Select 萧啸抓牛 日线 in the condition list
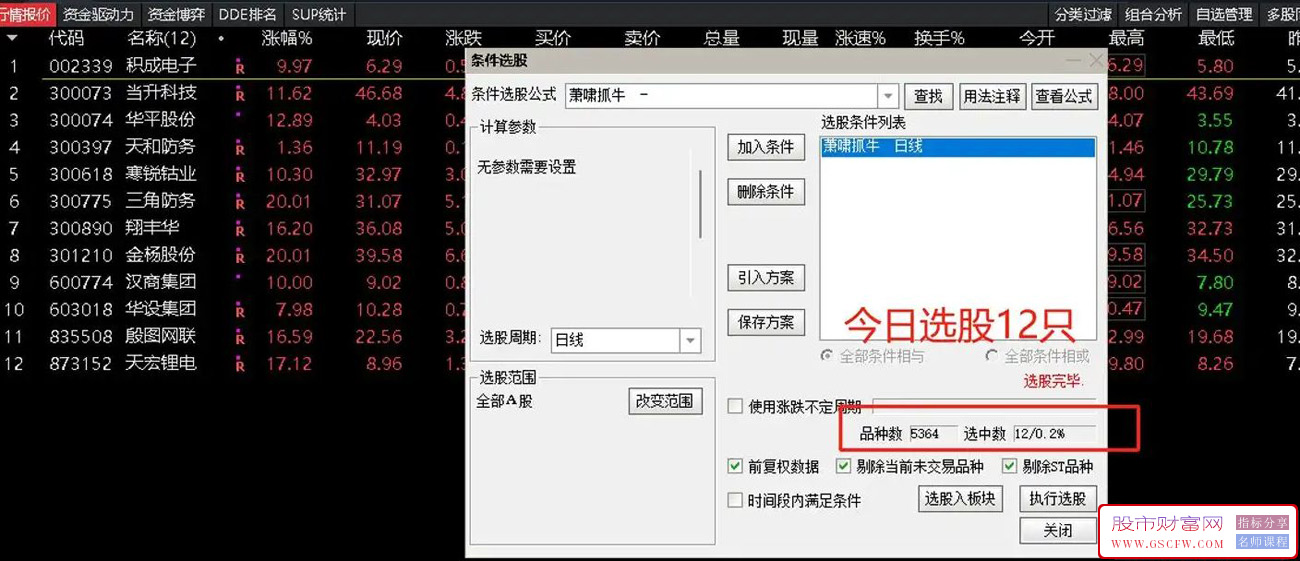1300x561 pixels. coord(958,147)
